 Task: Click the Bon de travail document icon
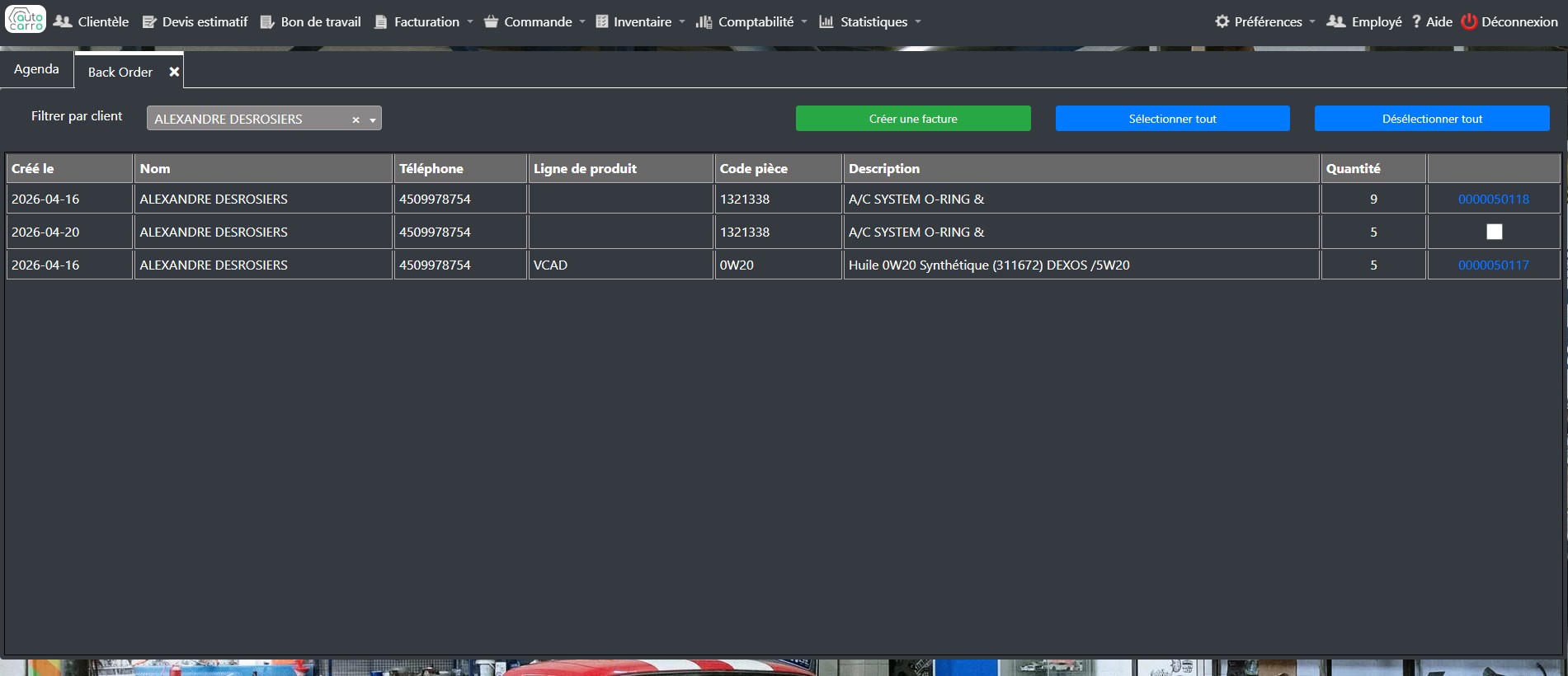(x=267, y=22)
